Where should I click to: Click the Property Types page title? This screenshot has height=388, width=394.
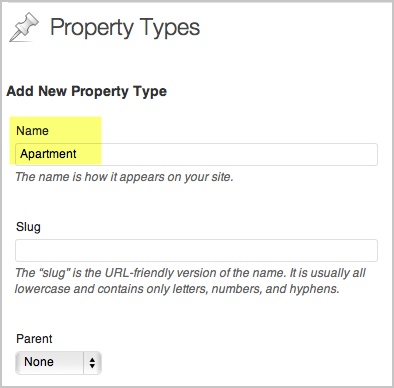[125, 28]
